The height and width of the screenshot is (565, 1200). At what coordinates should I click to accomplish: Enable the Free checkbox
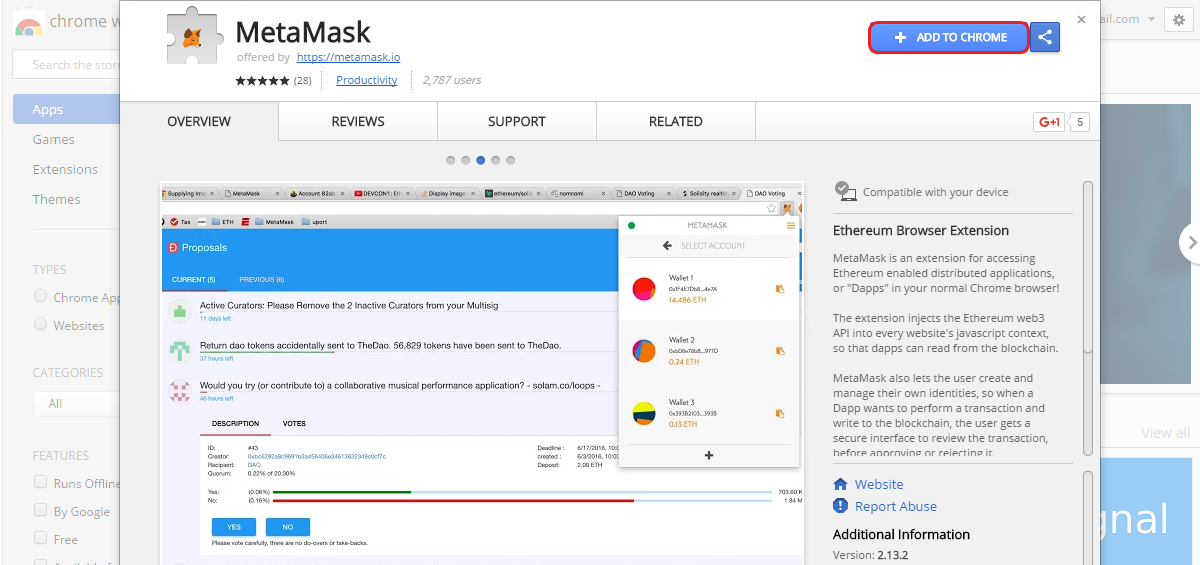point(41,538)
